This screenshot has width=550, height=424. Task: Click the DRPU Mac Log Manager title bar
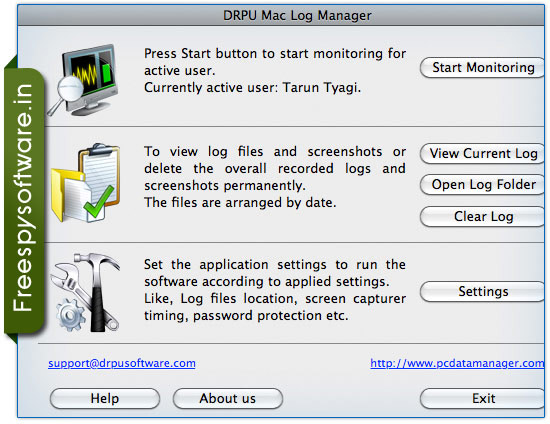point(281,15)
